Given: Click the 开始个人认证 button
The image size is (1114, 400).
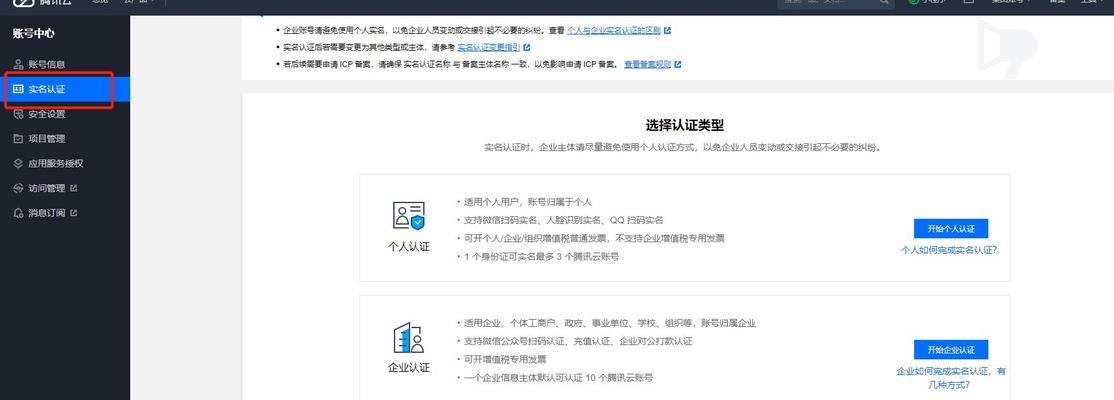Looking at the screenshot, I should [951, 229].
